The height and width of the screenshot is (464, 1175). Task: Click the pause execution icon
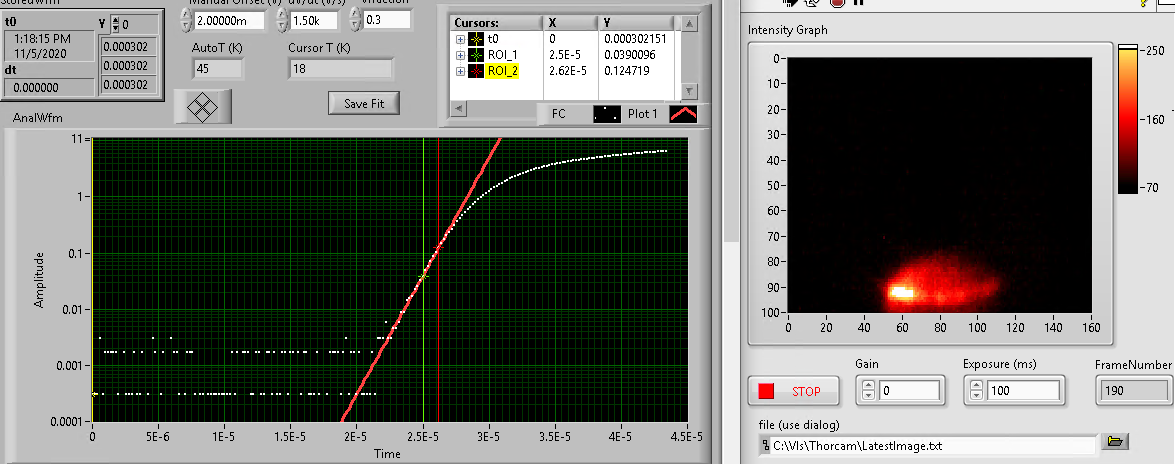tap(858, 3)
